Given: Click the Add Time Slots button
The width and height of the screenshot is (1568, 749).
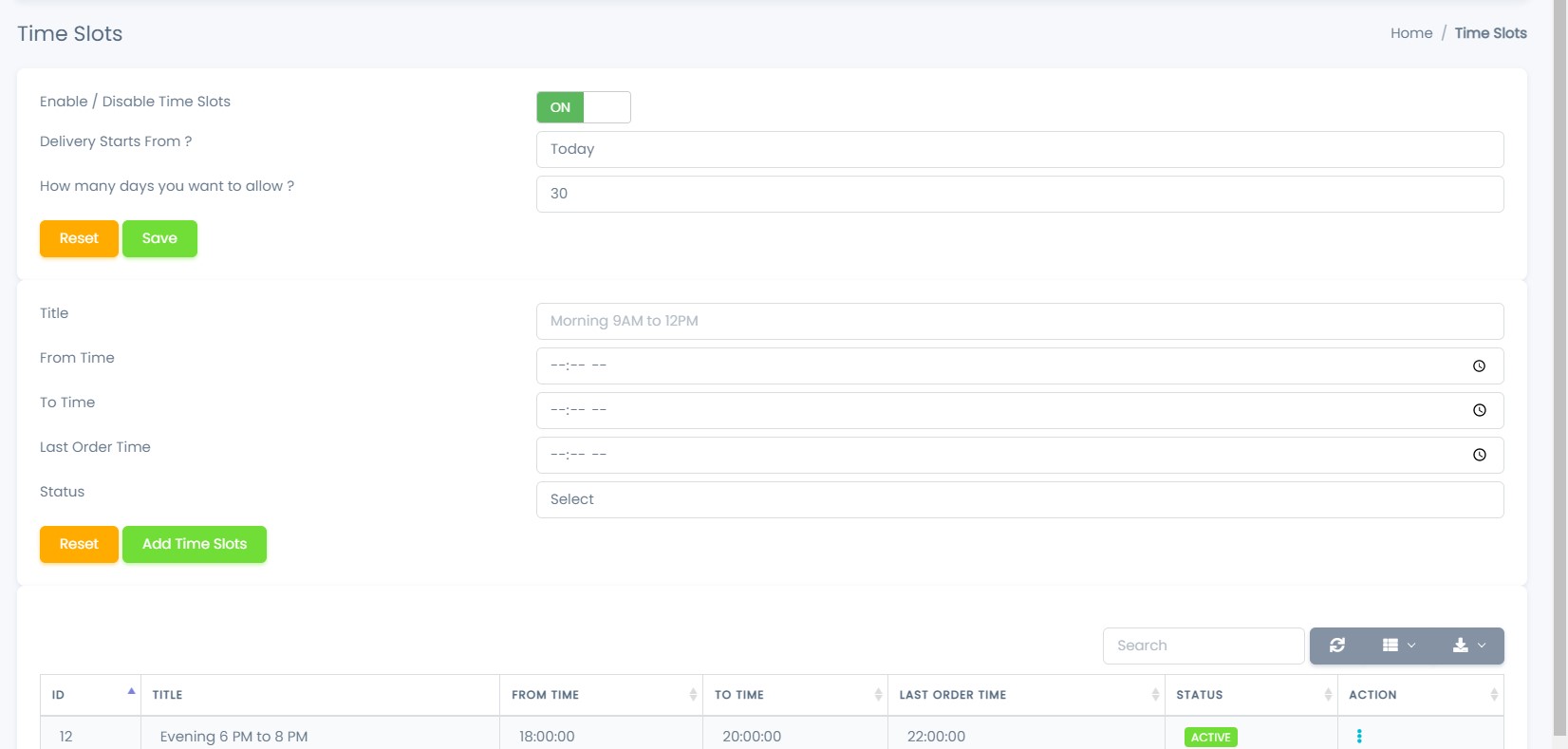Looking at the screenshot, I should (195, 545).
